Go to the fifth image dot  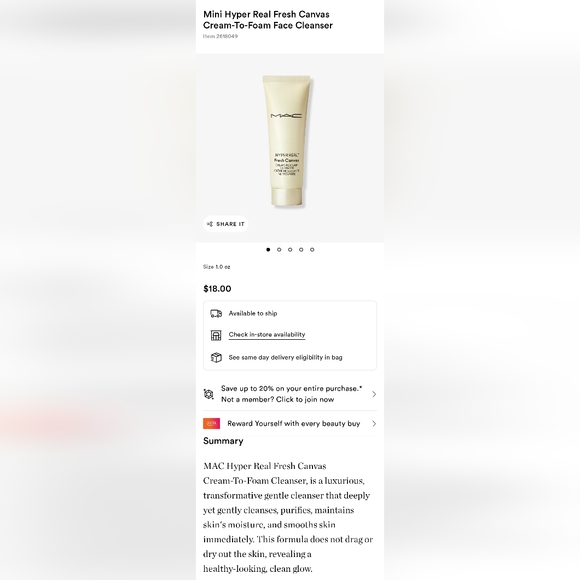tap(312, 250)
